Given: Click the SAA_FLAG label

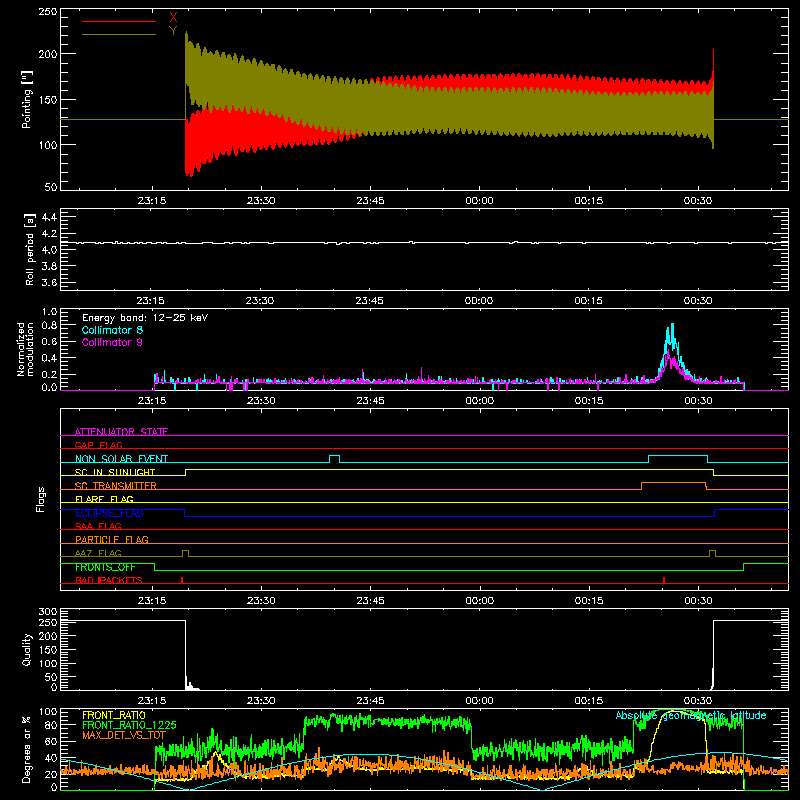Looking at the screenshot, I should click(x=98, y=526).
